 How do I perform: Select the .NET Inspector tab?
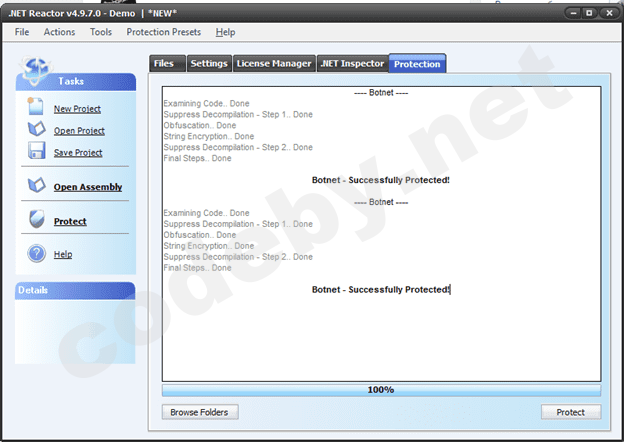click(x=351, y=63)
